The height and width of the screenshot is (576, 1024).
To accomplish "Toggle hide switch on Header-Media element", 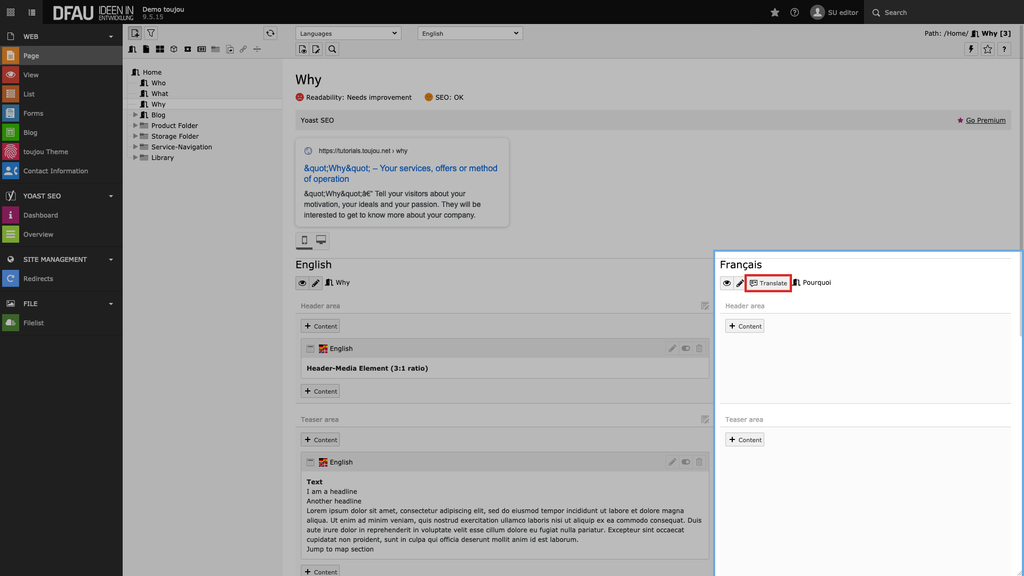I will point(686,349).
